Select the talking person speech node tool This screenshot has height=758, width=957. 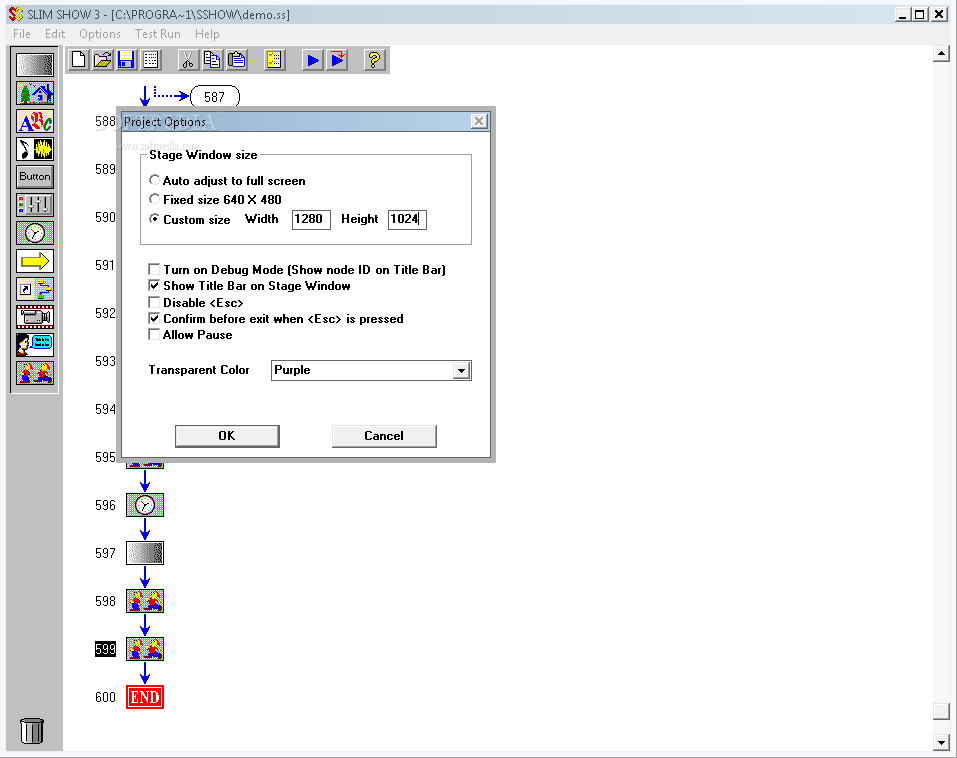[x=35, y=345]
